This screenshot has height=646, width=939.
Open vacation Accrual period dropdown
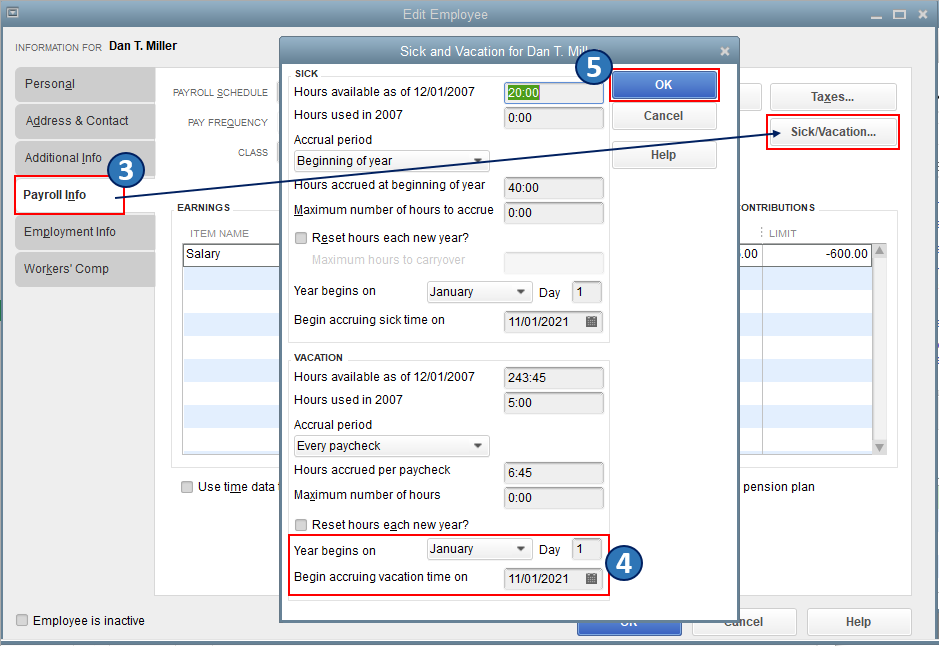[392, 446]
